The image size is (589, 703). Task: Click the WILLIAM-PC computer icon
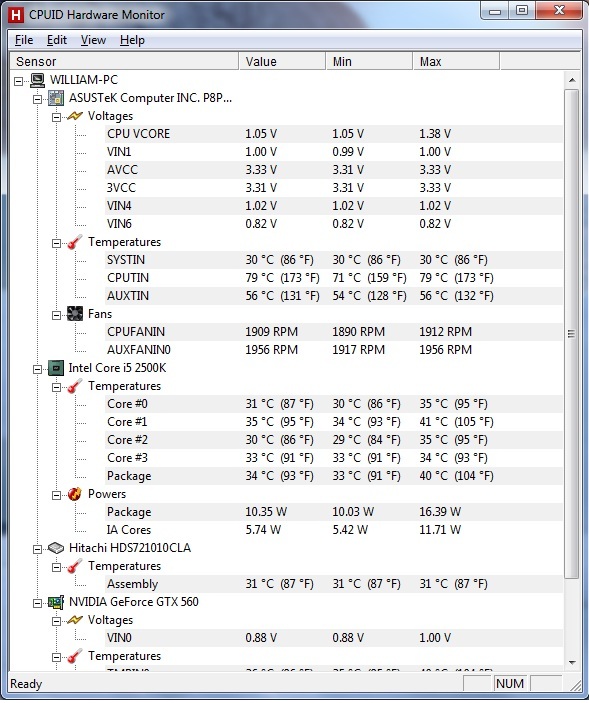38,80
